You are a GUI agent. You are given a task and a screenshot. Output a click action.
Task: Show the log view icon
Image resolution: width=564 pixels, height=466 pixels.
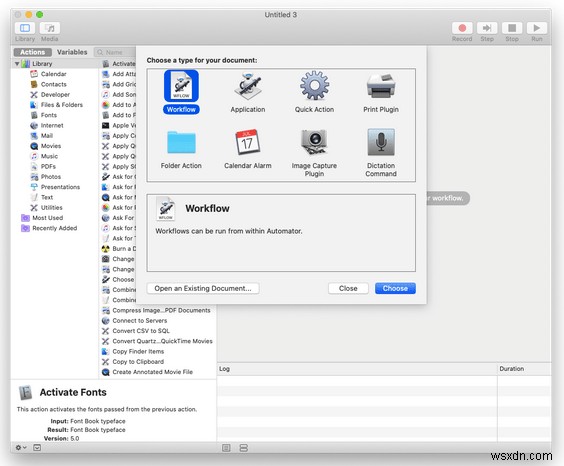(x=226, y=448)
